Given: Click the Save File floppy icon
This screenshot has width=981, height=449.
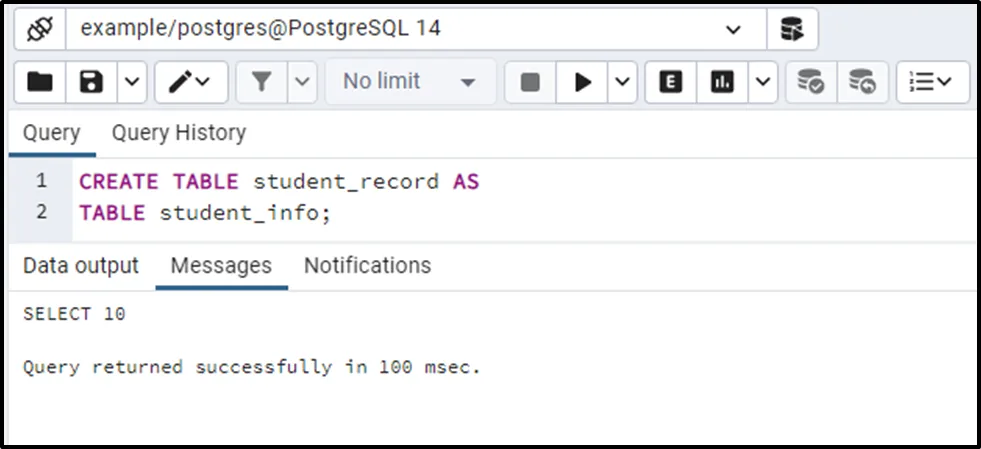Looking at the screenshot, I should click(92, 82).
